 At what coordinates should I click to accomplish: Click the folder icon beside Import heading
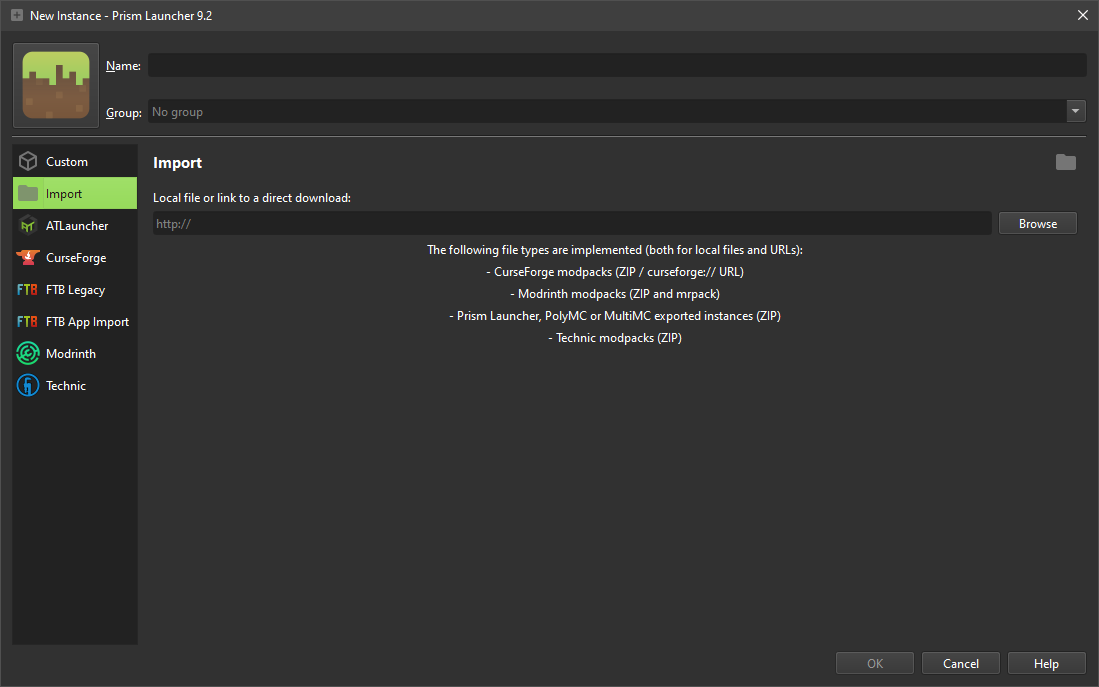[1065, 162]
